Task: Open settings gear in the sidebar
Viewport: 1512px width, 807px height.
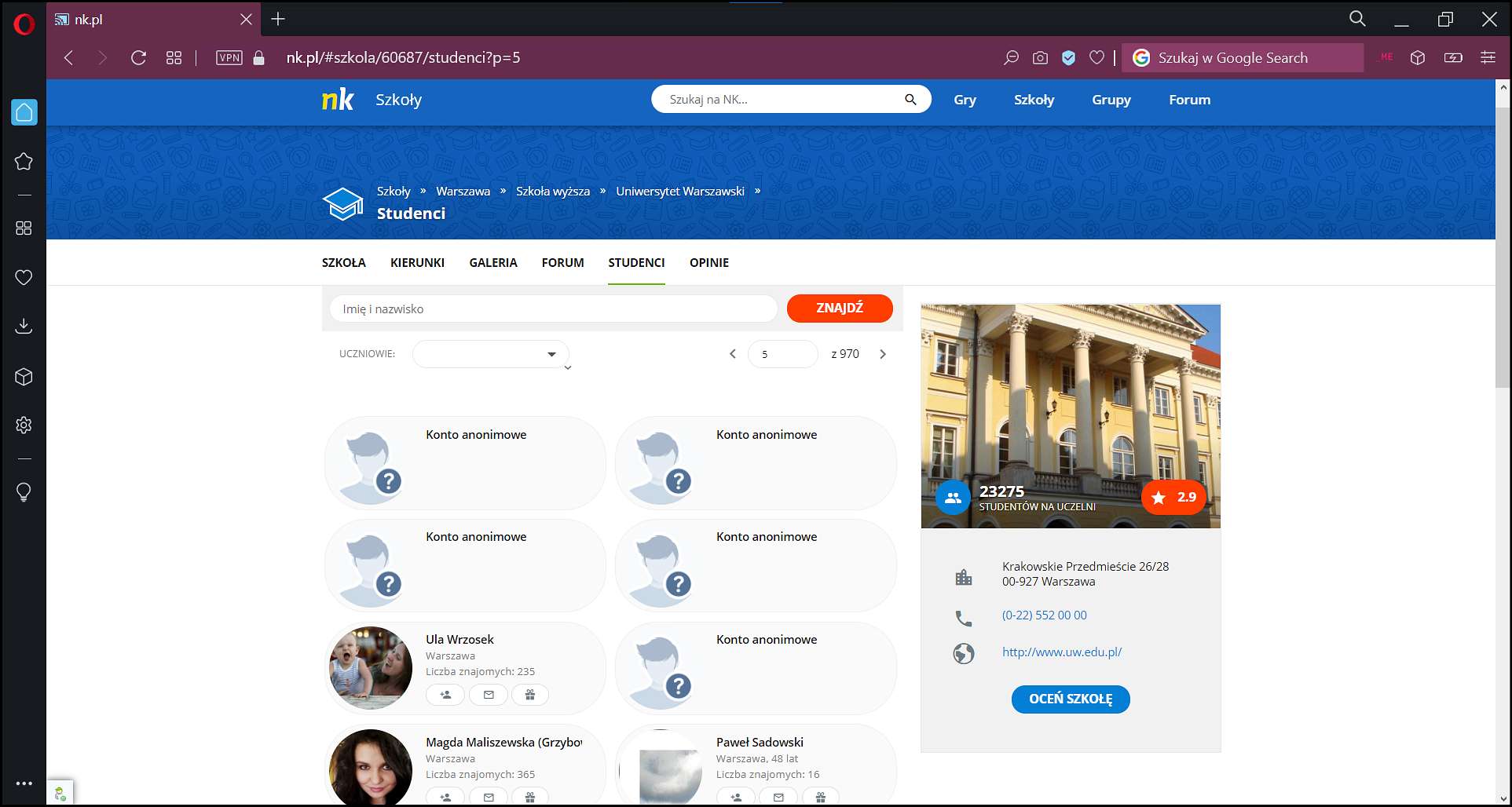Action: coord(24,425)
